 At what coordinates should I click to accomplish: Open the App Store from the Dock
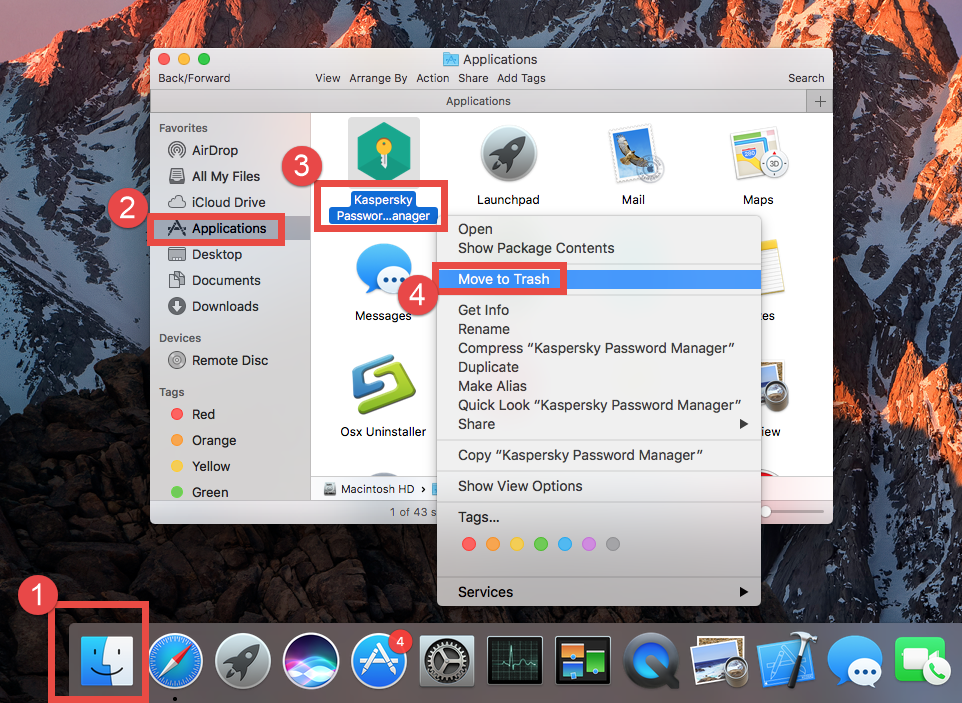click(x=378, y=660)
